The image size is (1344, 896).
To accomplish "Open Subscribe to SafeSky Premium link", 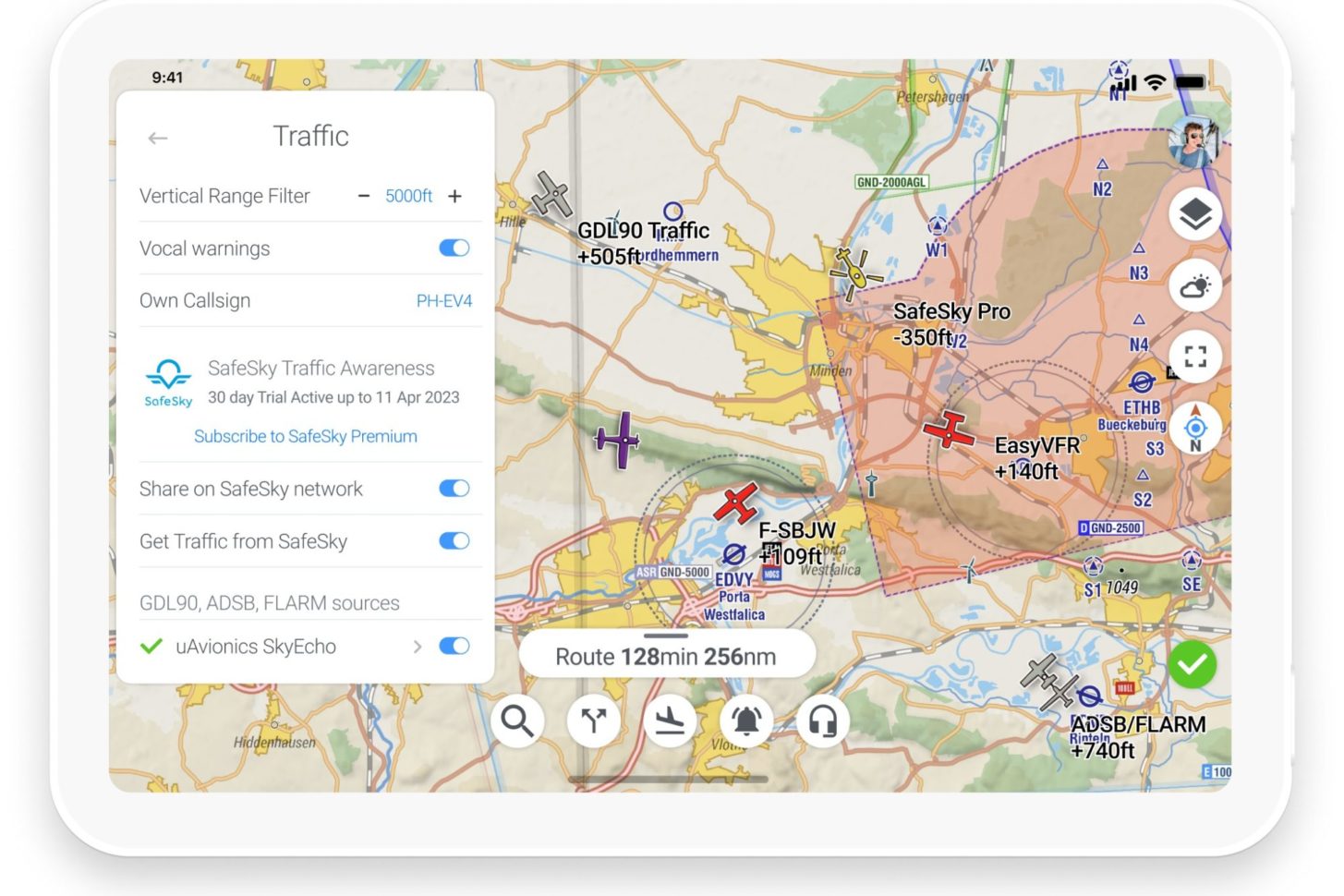I will coord(306,436).
